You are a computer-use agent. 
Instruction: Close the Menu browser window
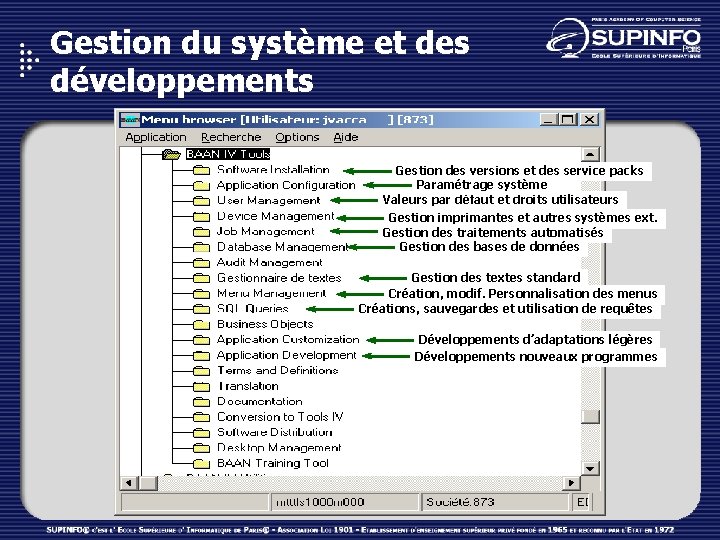click(590, 120)
